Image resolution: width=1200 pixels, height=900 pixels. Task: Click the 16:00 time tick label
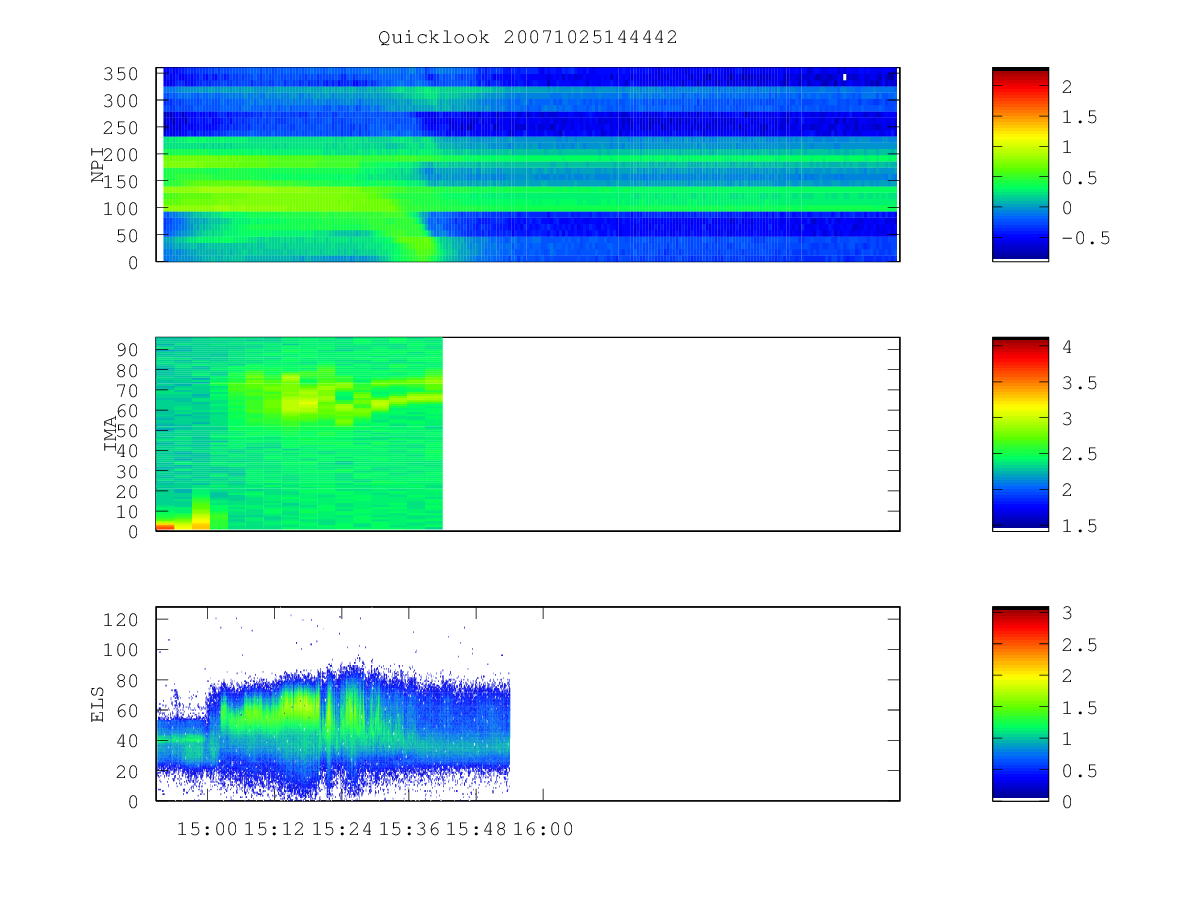pos(543,829)
